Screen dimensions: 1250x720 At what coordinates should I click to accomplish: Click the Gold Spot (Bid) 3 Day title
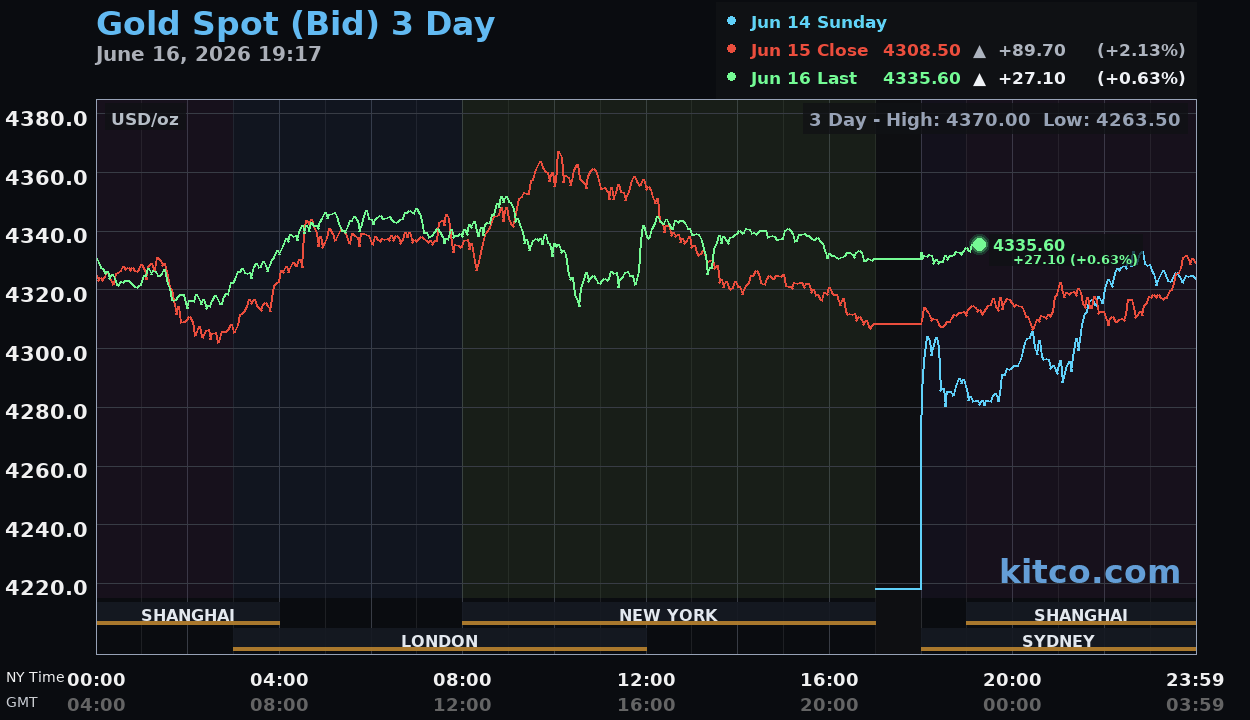click(295, 23)
